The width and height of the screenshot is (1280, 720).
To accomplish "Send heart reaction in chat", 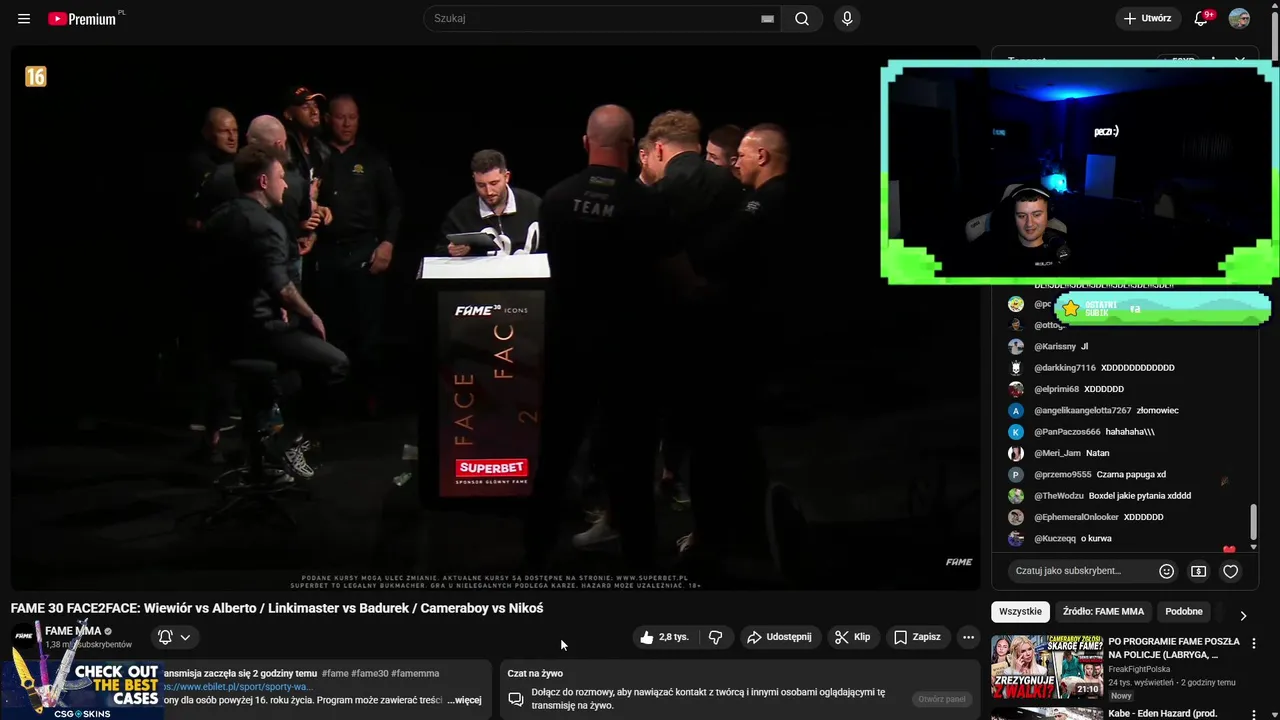I will pos(1231,571).
